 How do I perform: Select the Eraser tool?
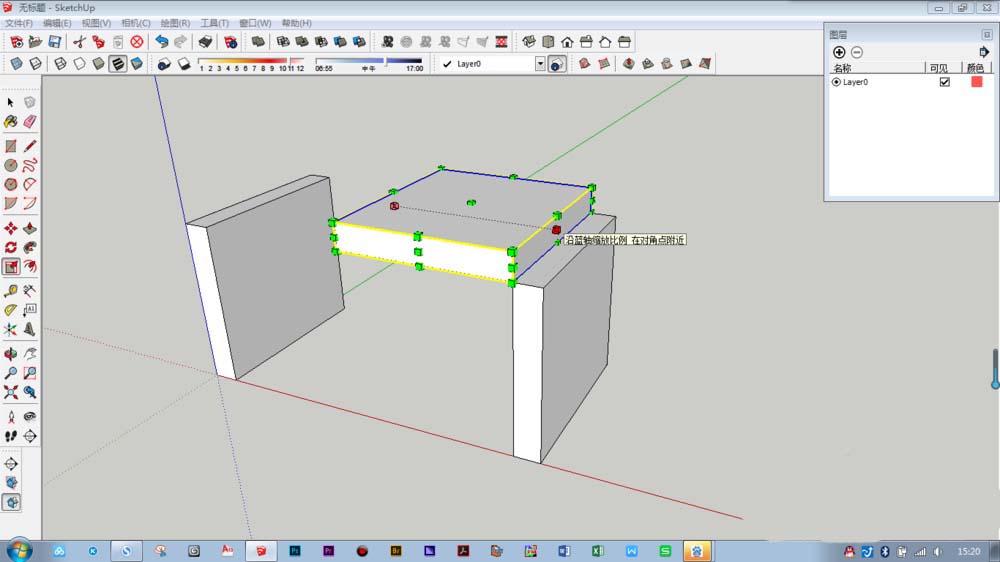click(30, 121)
